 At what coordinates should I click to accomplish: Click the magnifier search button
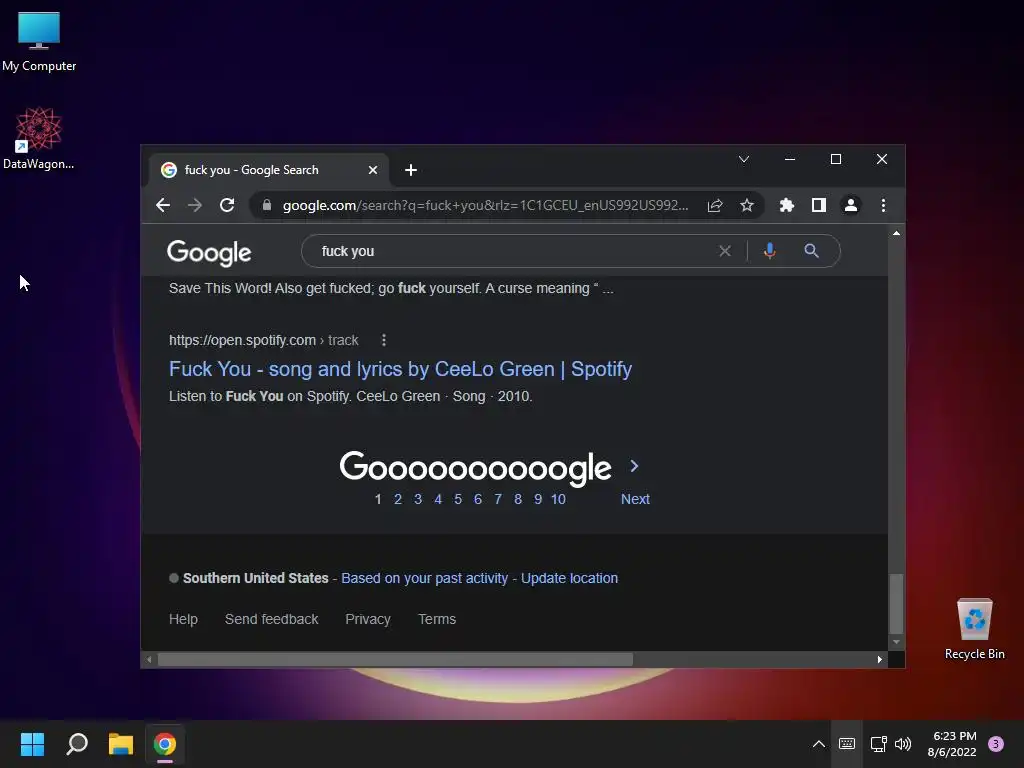pyautogui.click(x=811, y=251)
